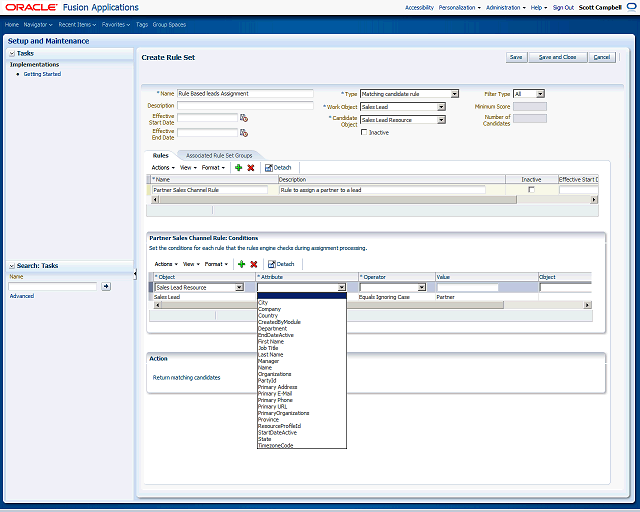Open the Getting Started link
The width and height of the screenshot is (640, 512).
pos(42,74)
